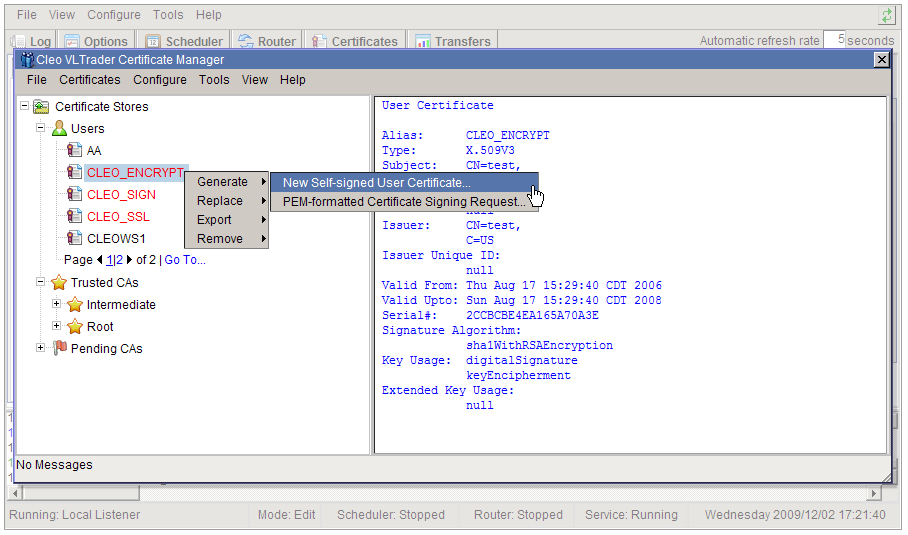Switch to the Scheduler tab

point(185,42)
